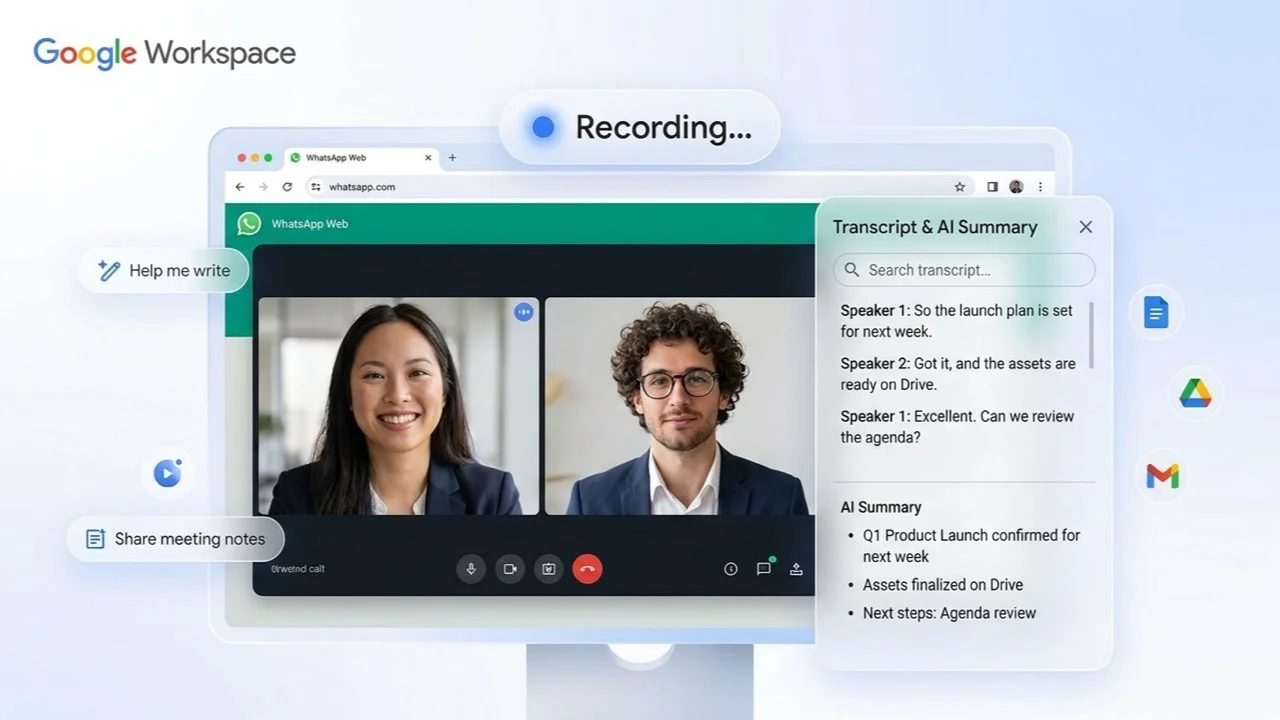Click the AI Summary heading
Viewport: 1280px width, 720px height.
(881, 507)
